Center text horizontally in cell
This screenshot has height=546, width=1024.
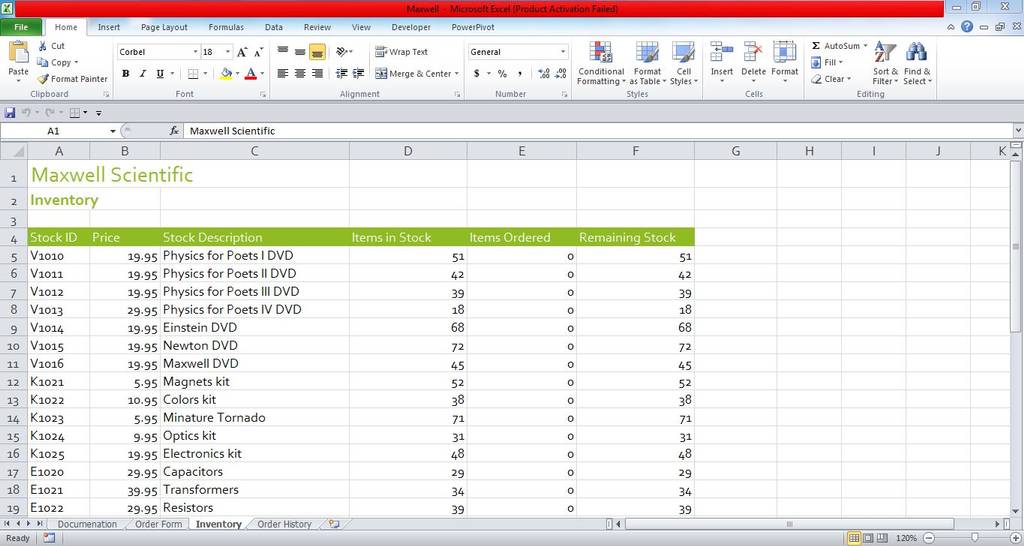pyautogui.click(x=300, y=74)
